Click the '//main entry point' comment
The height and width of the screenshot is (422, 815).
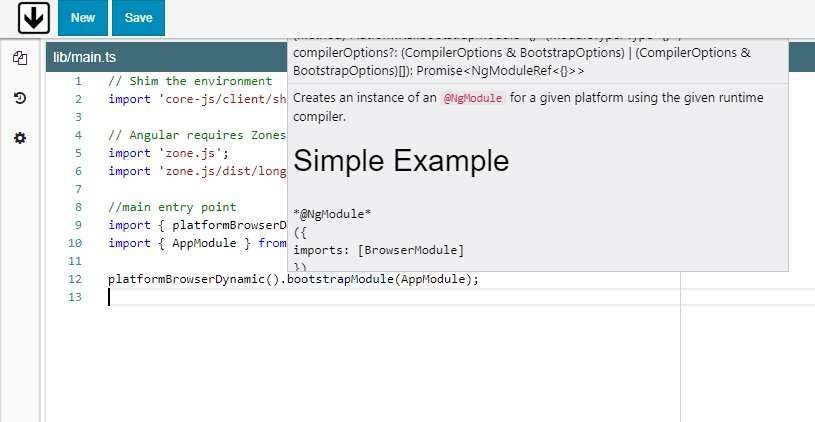(x=172, y=207)
